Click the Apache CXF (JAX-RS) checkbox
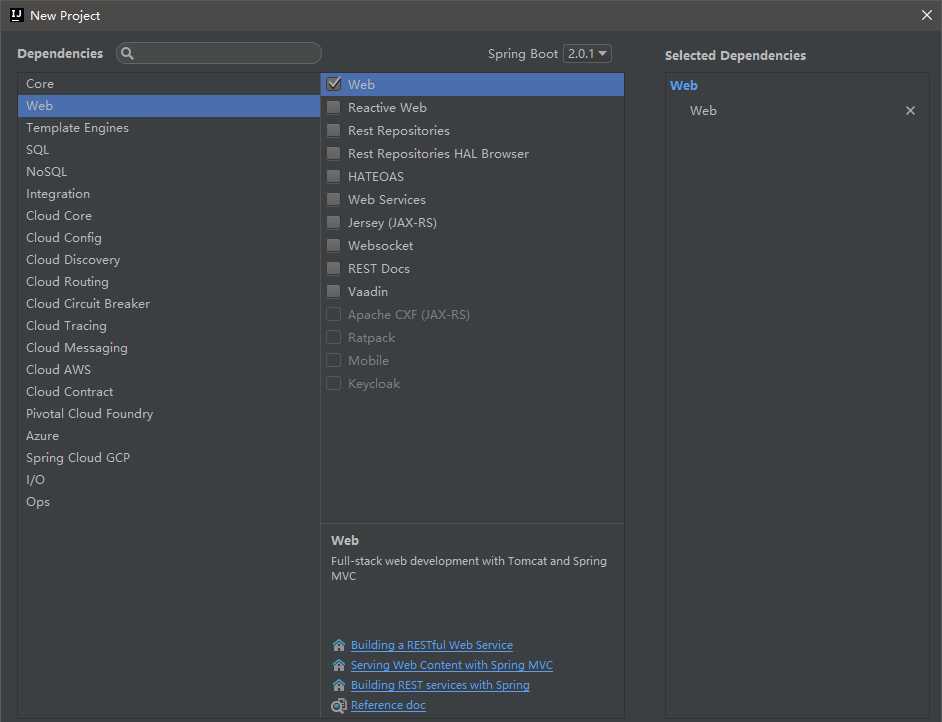Screen dimensions: 942x722 [x=333, y=315]
